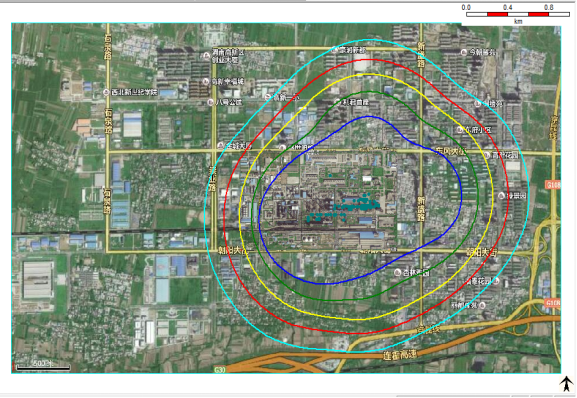Select the 西北新世纪学校 school marker icon
The width and height of the screenshot is (577, 398).
tap(106, 92)
